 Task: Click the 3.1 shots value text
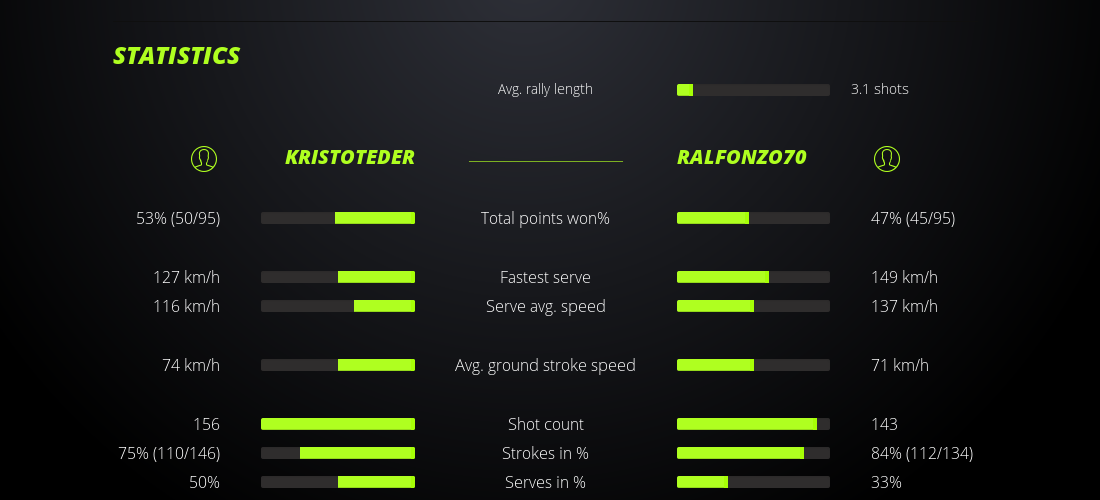point(879,89)
